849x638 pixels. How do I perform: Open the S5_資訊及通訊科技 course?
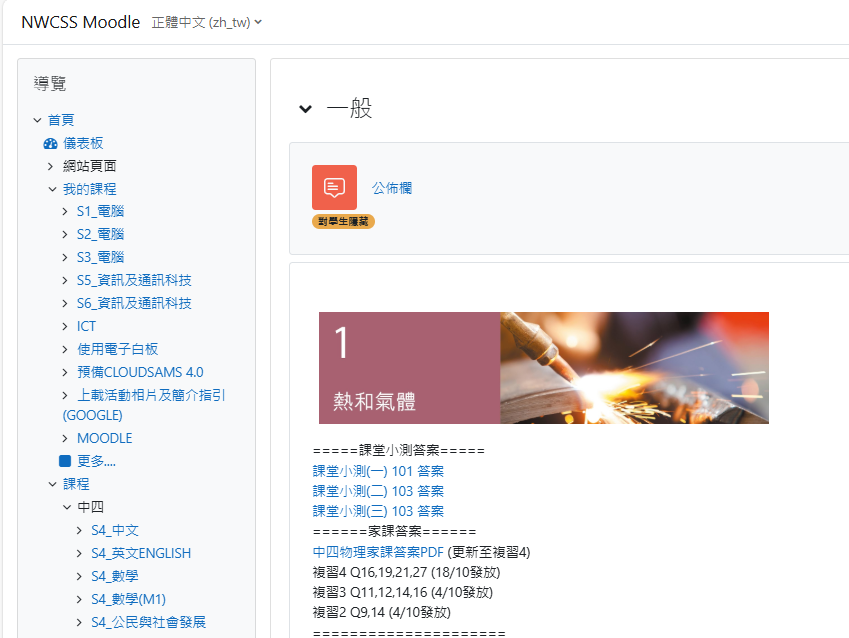tap(134, 280)
